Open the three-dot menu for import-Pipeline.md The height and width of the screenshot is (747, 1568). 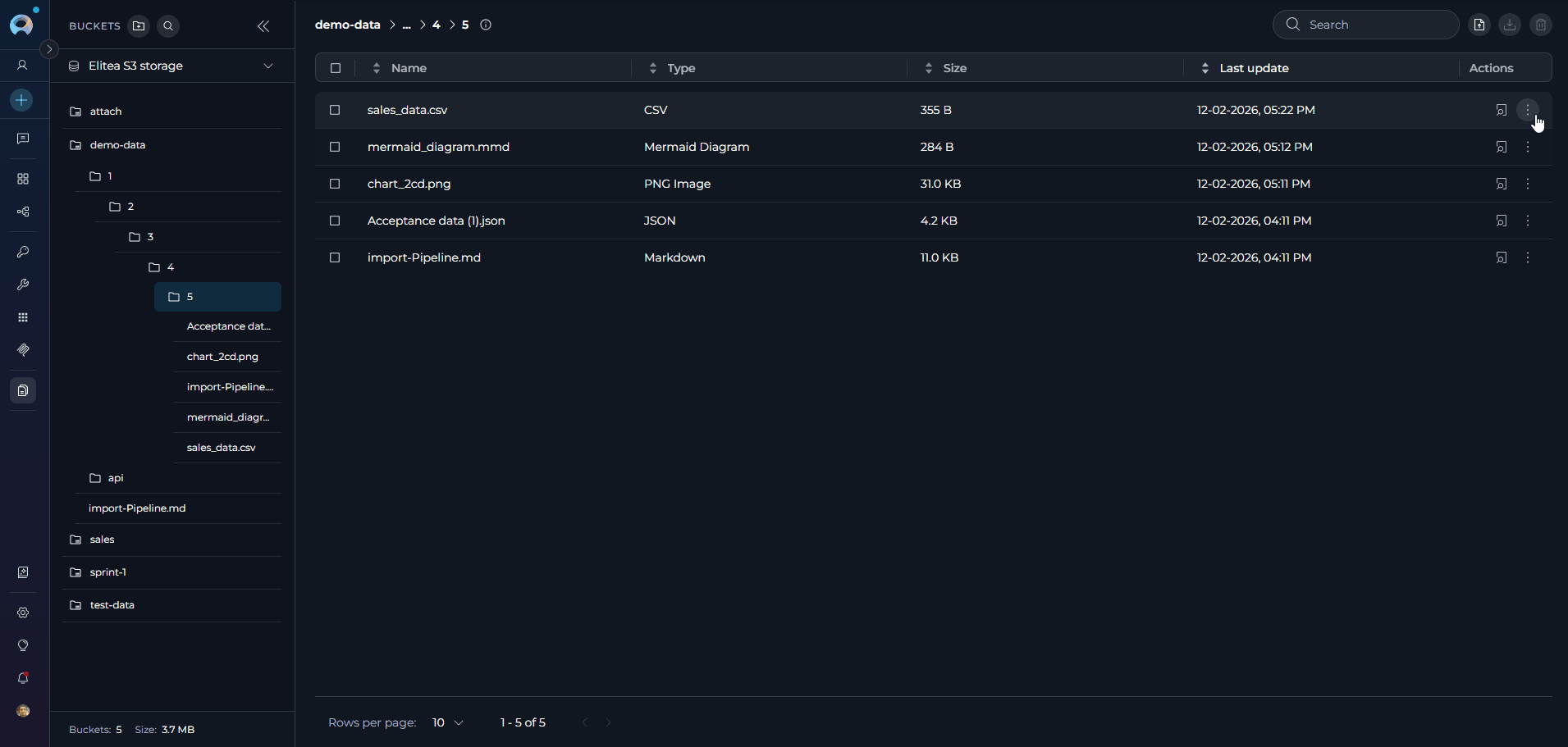(x=1528, y=257)
